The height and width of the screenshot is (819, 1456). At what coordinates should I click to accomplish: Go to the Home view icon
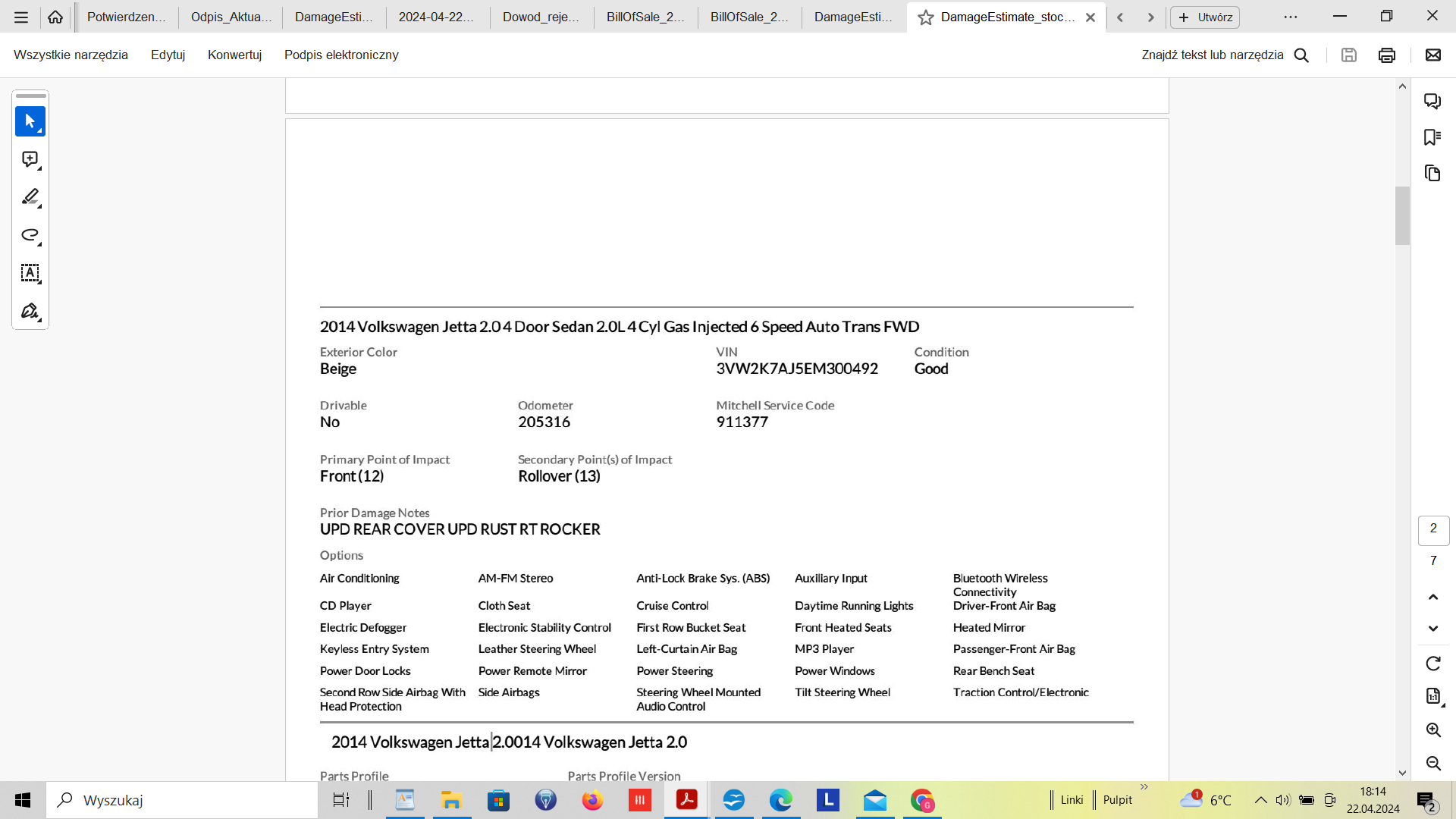pos(55,17)
